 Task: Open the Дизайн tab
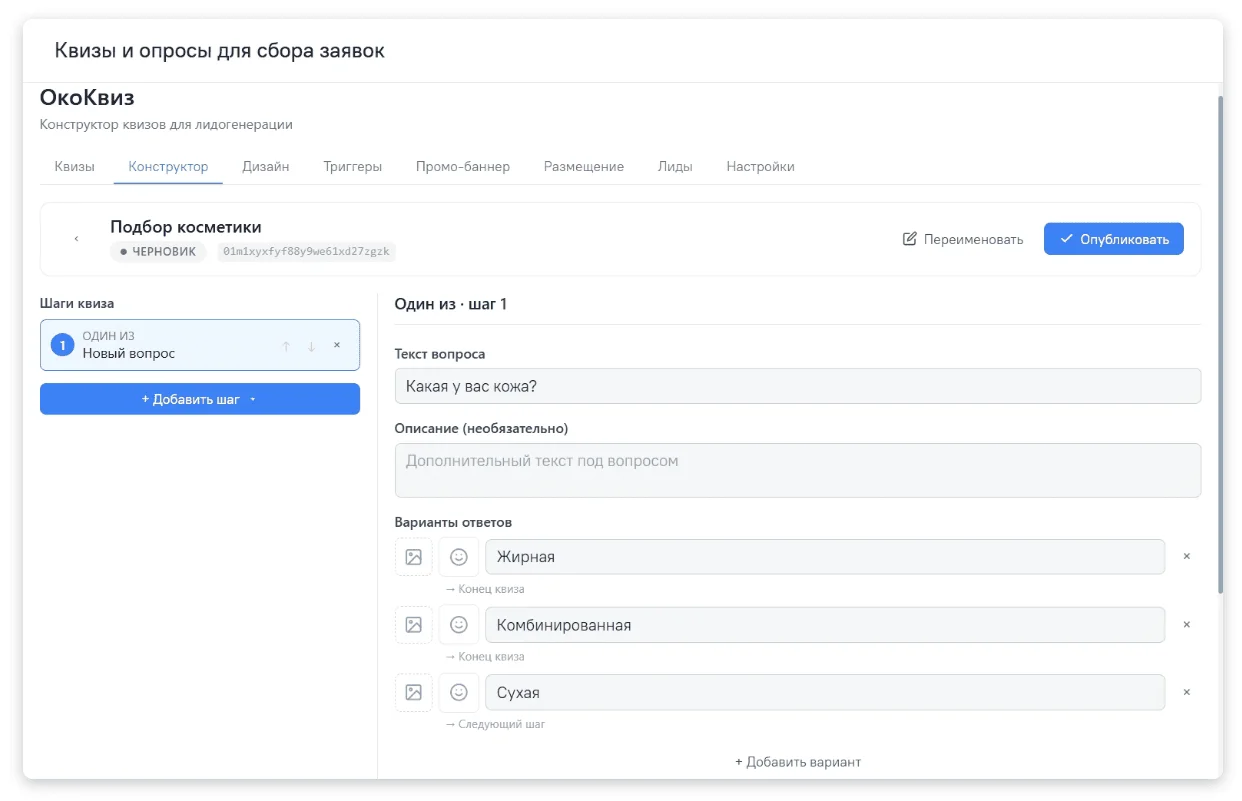point(266,167)
